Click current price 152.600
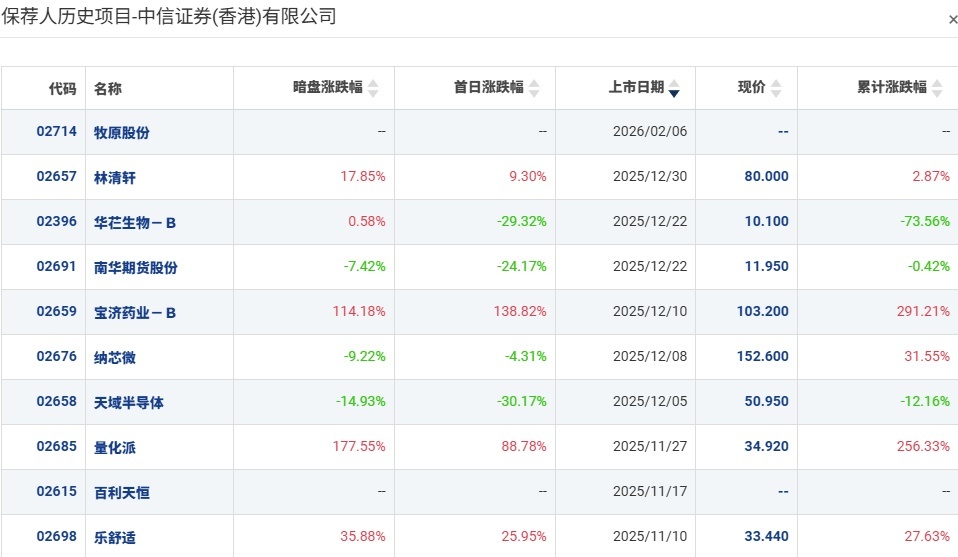Image resolution: width=958 pixels, height=557 pixels. click(x=762, y=357)
